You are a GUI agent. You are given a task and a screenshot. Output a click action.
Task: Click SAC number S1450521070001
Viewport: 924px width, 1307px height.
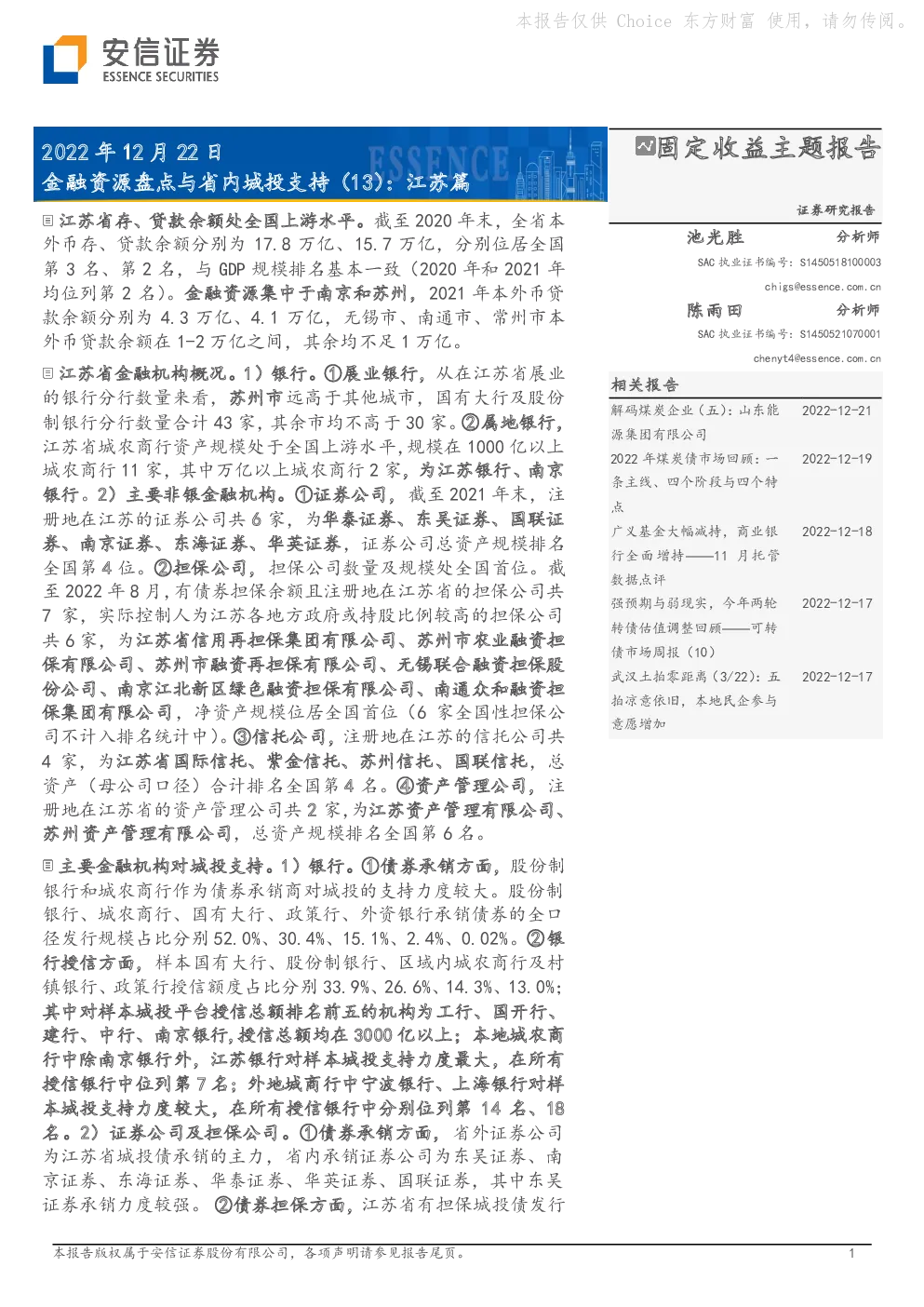click(840, 334)
